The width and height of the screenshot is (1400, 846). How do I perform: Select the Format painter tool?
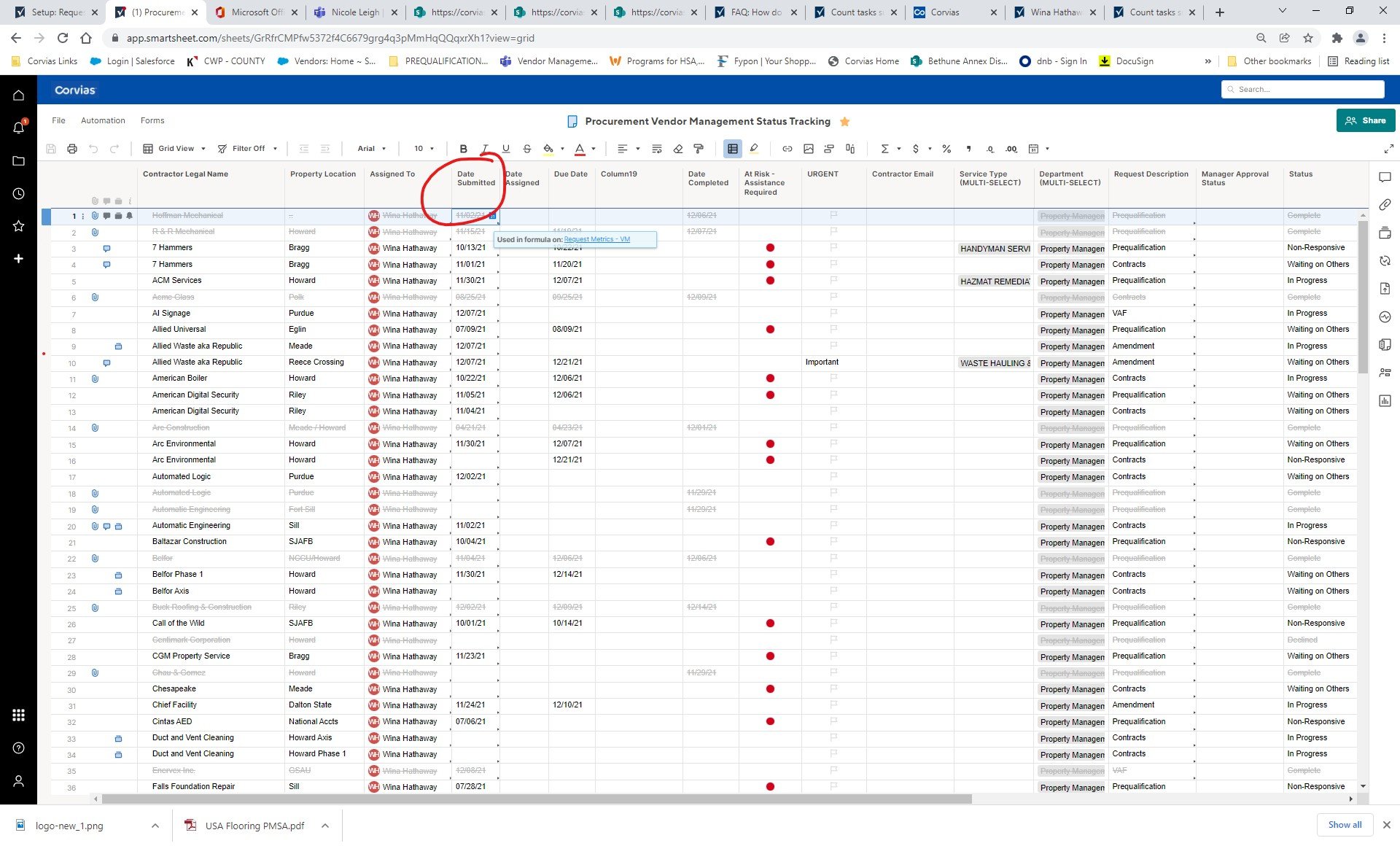[x=699, y=149]
